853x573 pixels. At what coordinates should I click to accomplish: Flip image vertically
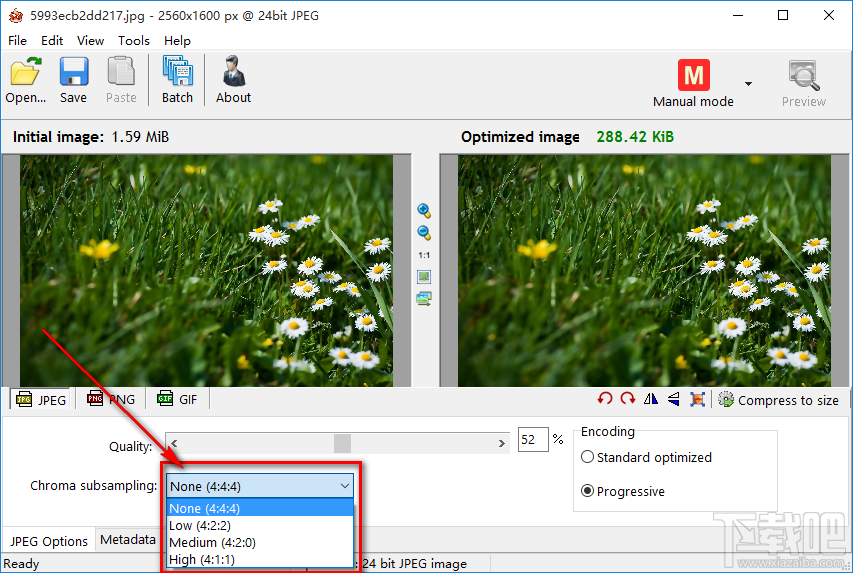pos(673,399)
